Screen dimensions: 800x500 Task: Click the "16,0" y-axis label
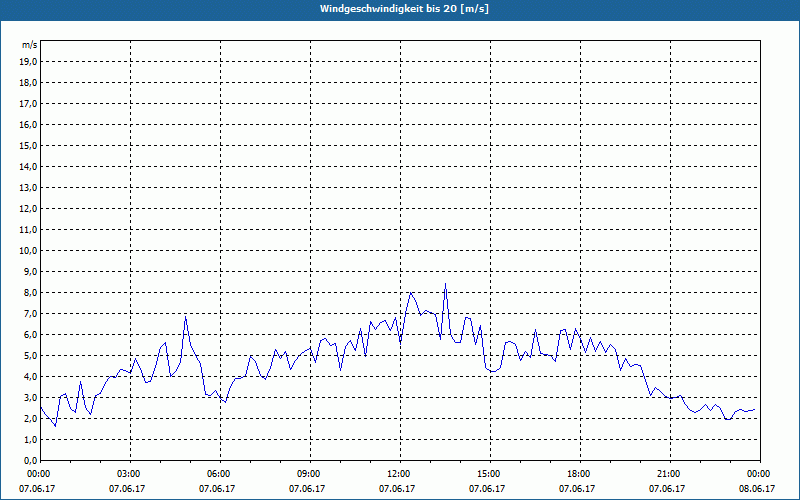[x=28, y=124]
